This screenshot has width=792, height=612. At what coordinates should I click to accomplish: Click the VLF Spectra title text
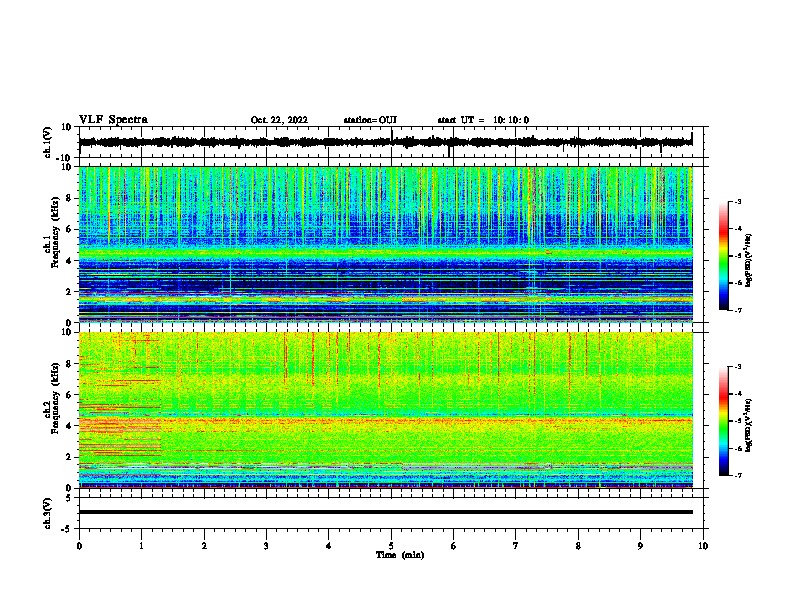(x=113, y=120)
